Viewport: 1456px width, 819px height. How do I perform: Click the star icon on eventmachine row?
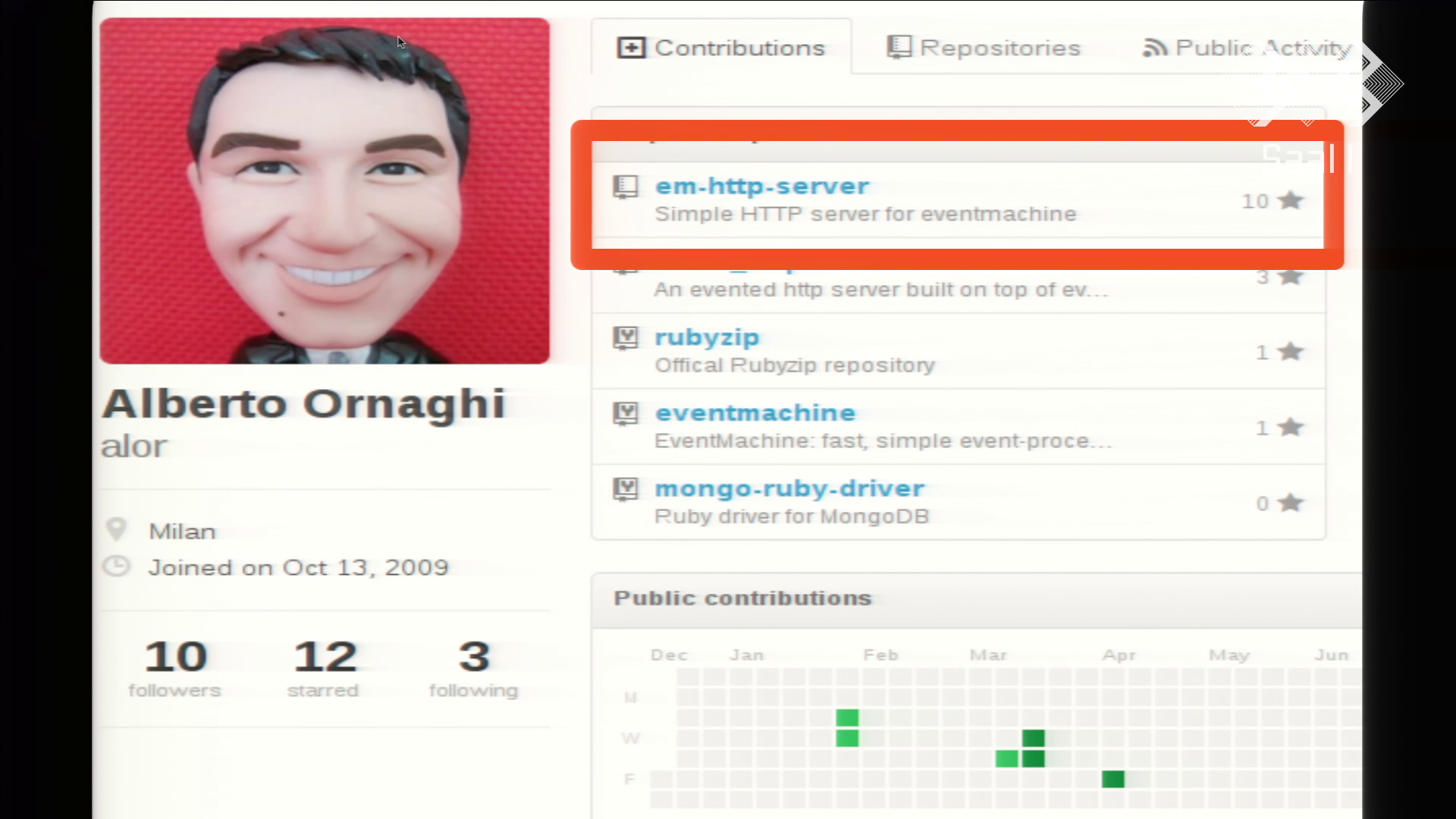coord(1290,427)
